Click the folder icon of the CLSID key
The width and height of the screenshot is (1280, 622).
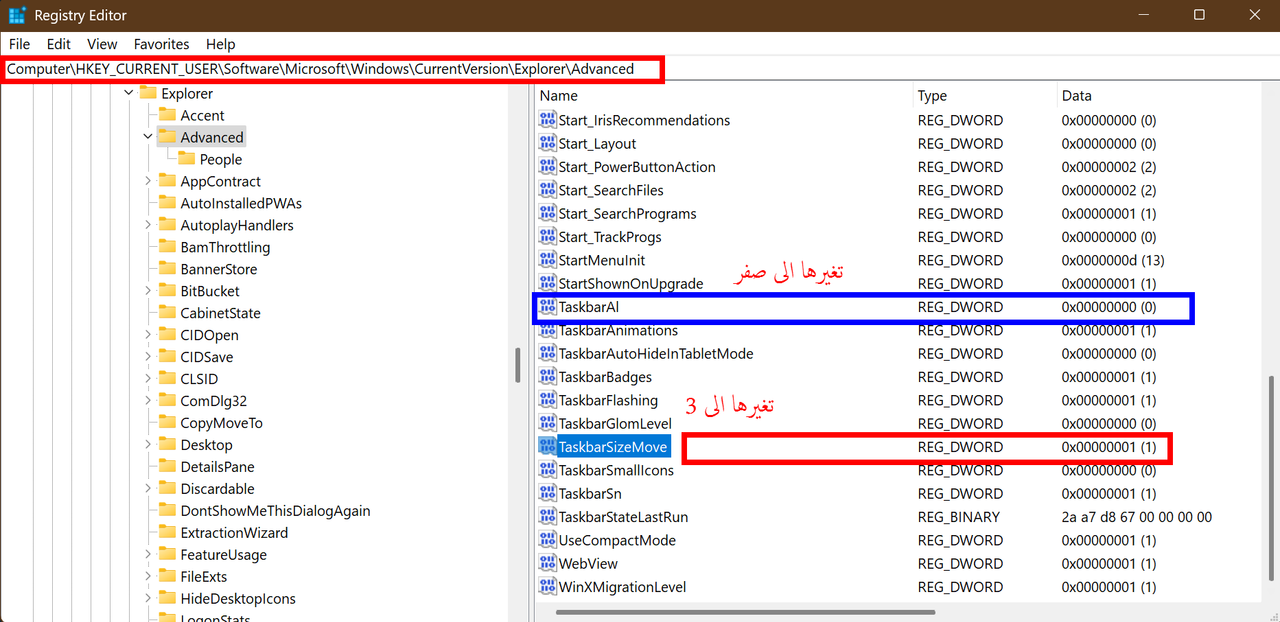[x=167, y=379]
